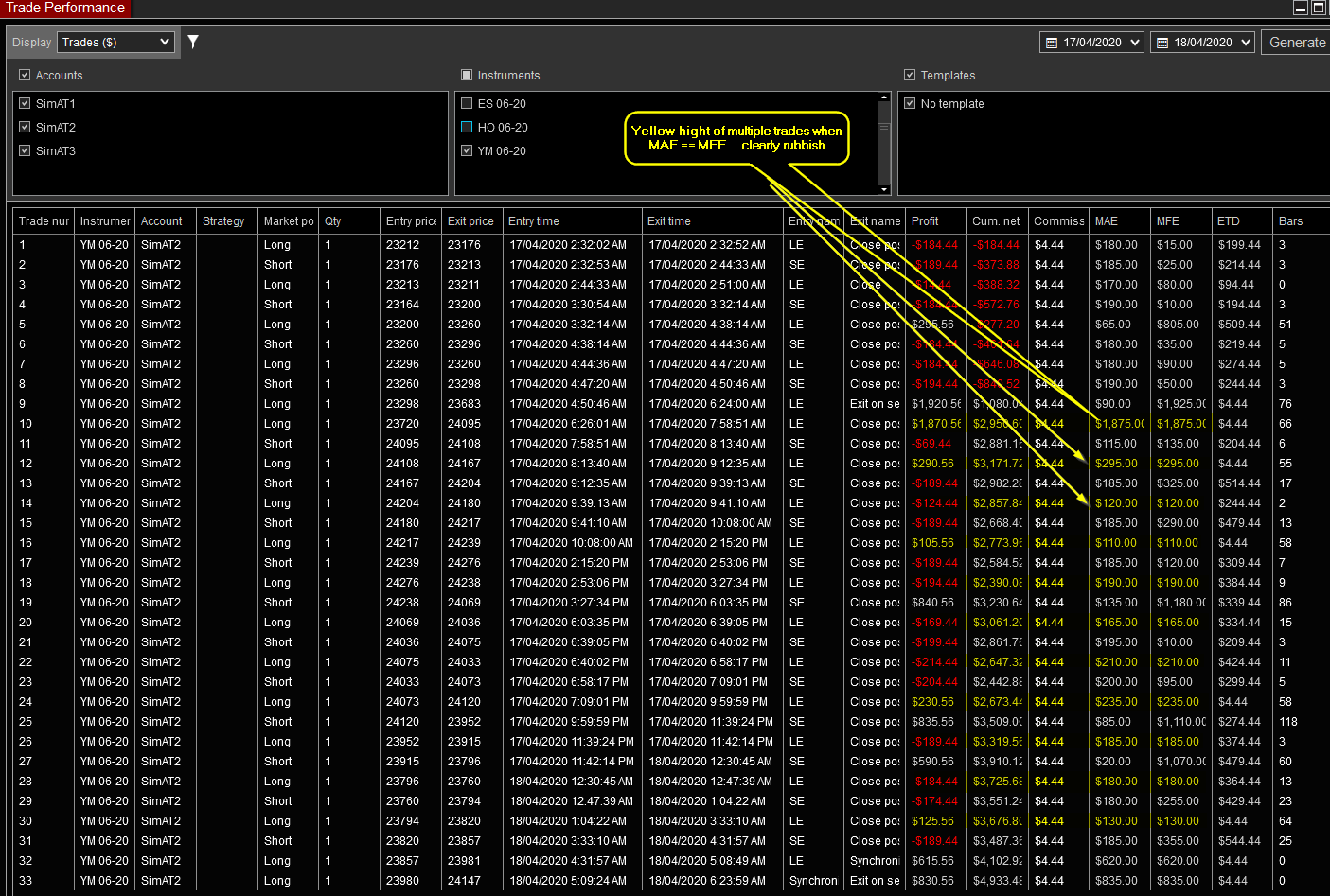
Task: Click exit price 24147 in trade 33
Action: [x=465, y=881]
